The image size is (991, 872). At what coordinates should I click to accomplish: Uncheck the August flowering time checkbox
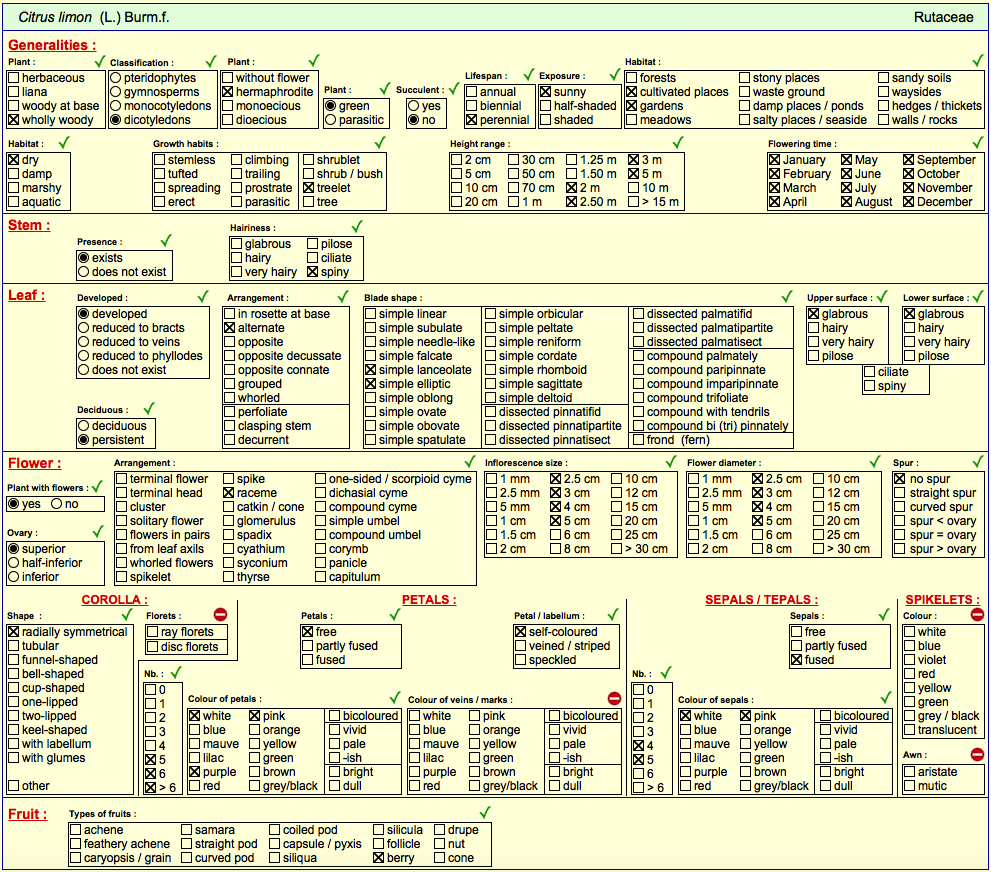[x=847, y=202]
